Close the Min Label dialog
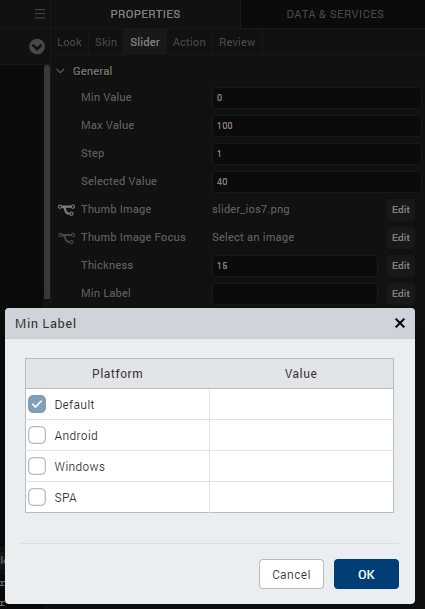Viewport: 425px width, 609px height. (400, 323)
